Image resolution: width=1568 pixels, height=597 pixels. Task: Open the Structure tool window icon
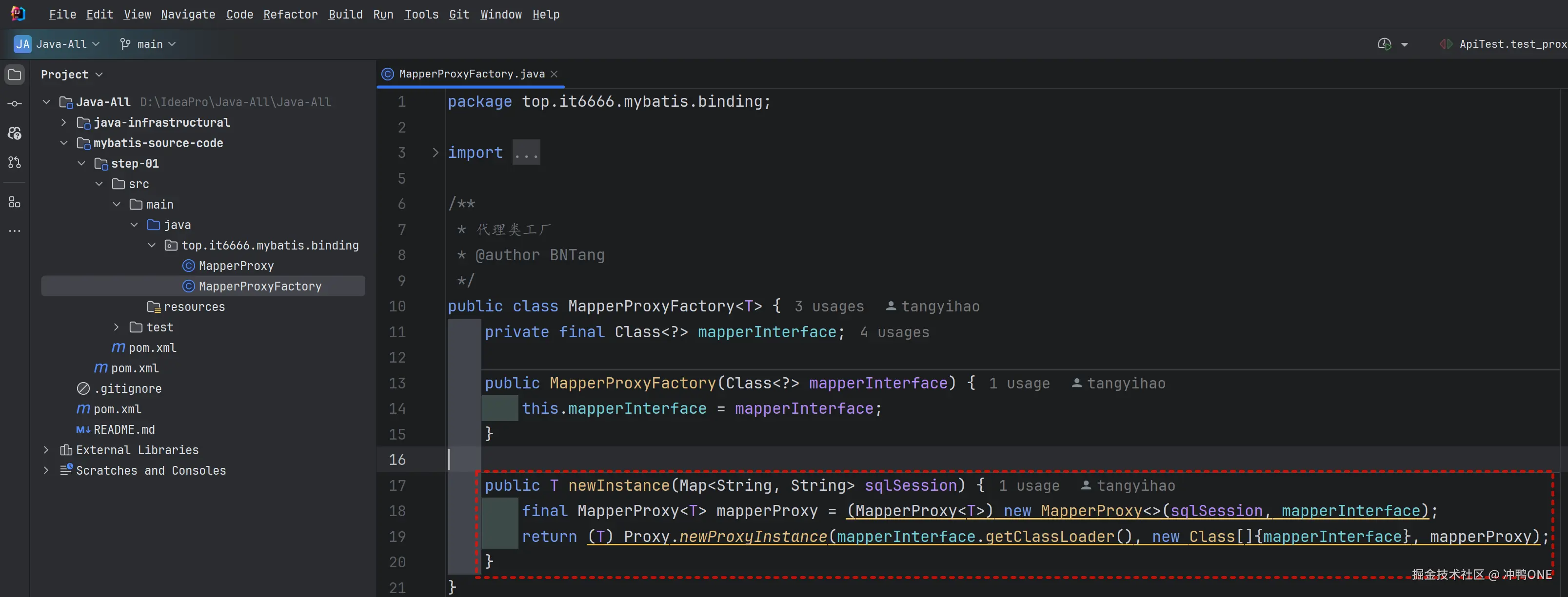point(15,202)
